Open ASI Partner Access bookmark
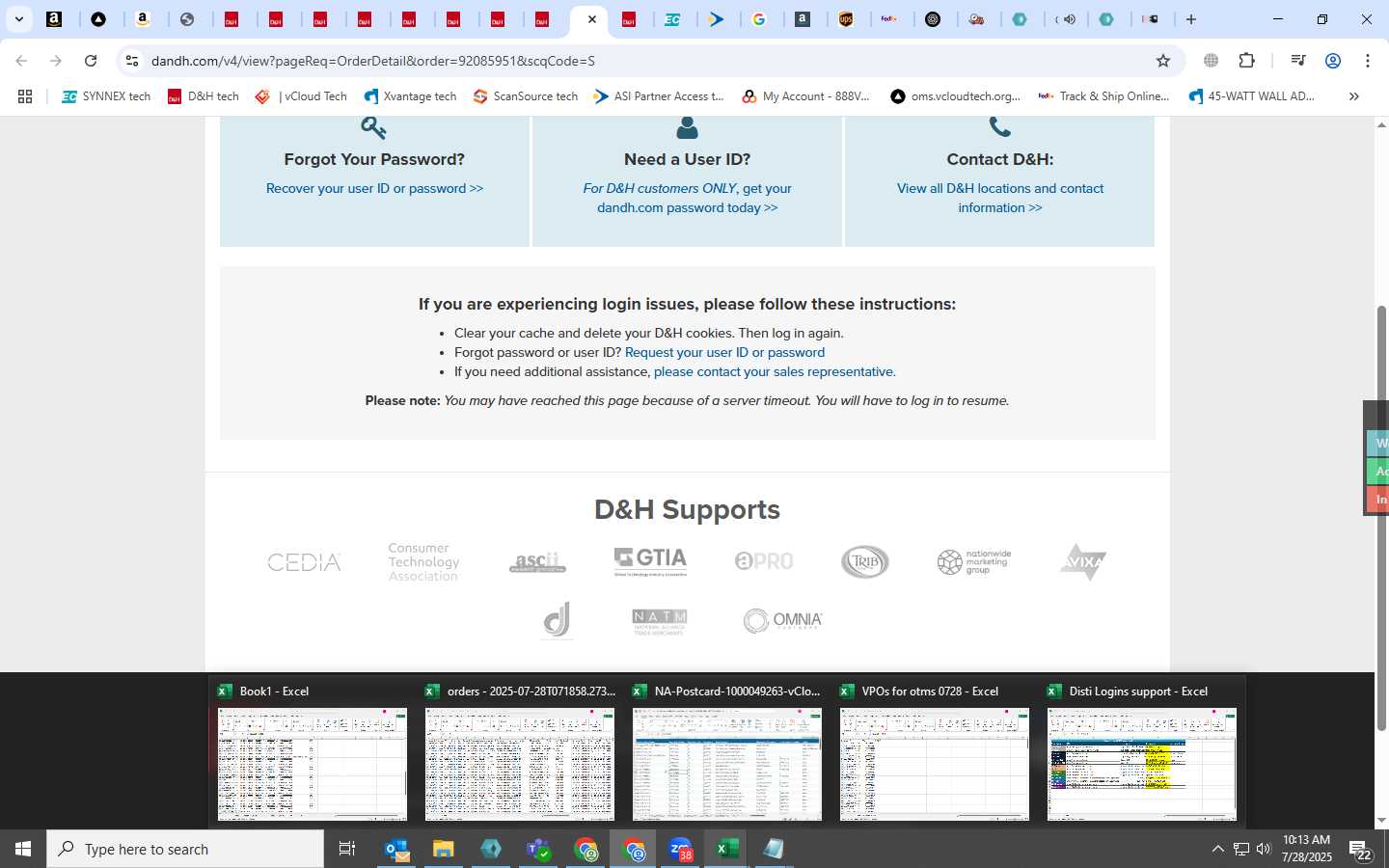The image size is (1389, 868). pyautogui.click(x=659, y=96)
